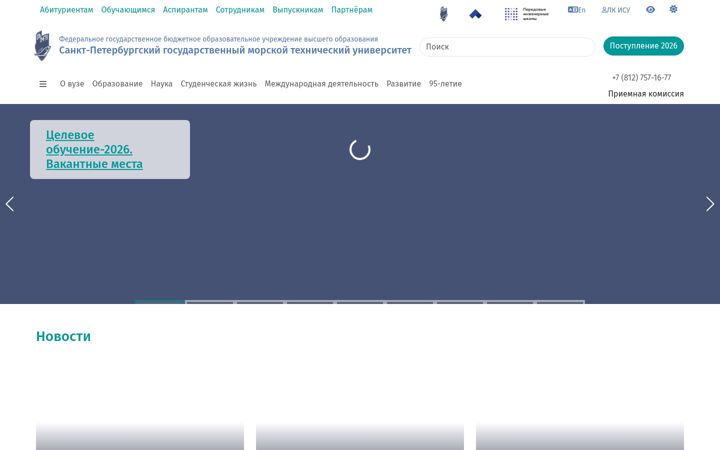Expand Развитие menu
This screenshot has width=720, height=450.
pyautogui.click(x=404, y=84)
